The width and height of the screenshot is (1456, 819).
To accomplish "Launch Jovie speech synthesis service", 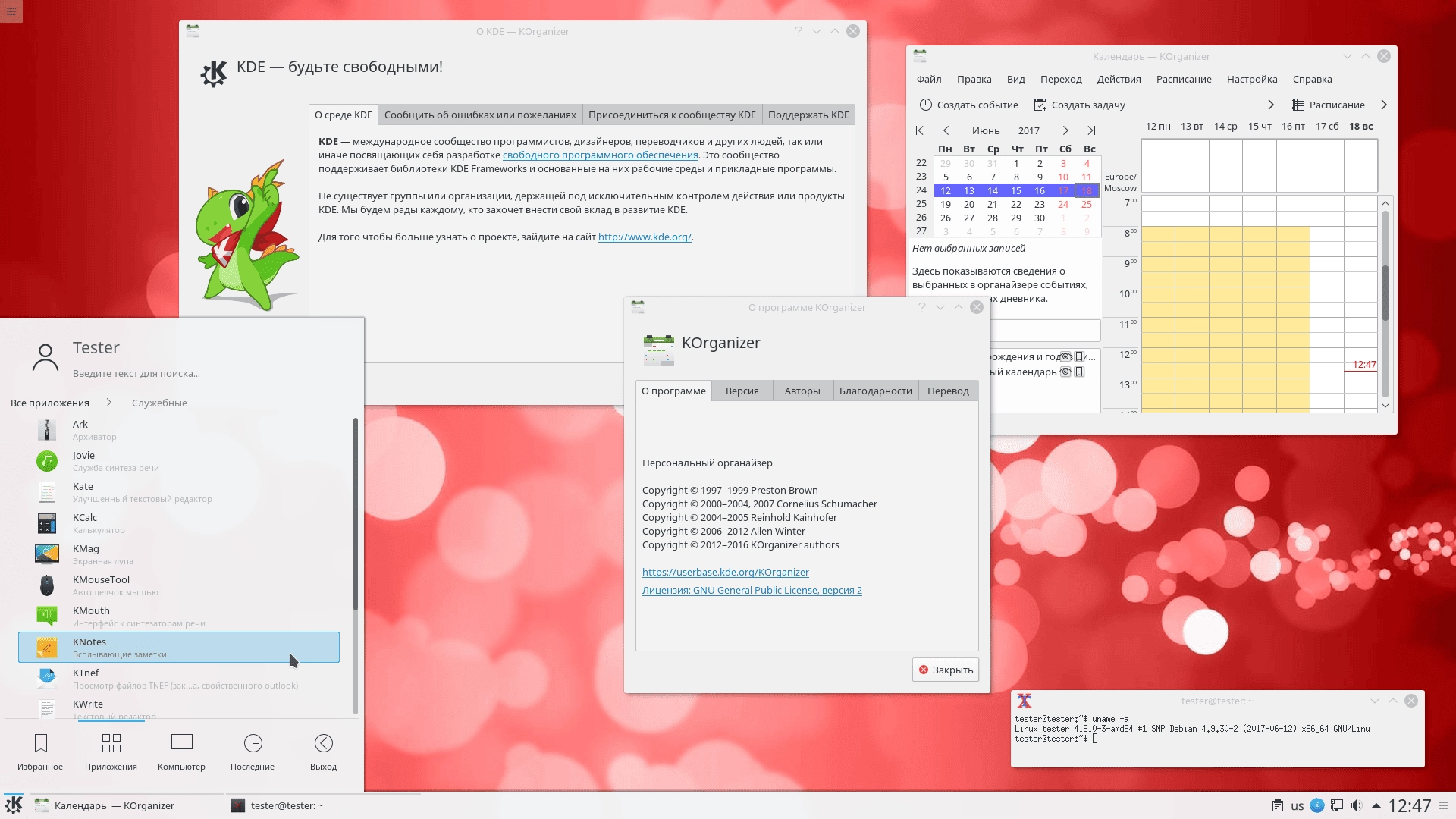I will click(179, 461).
